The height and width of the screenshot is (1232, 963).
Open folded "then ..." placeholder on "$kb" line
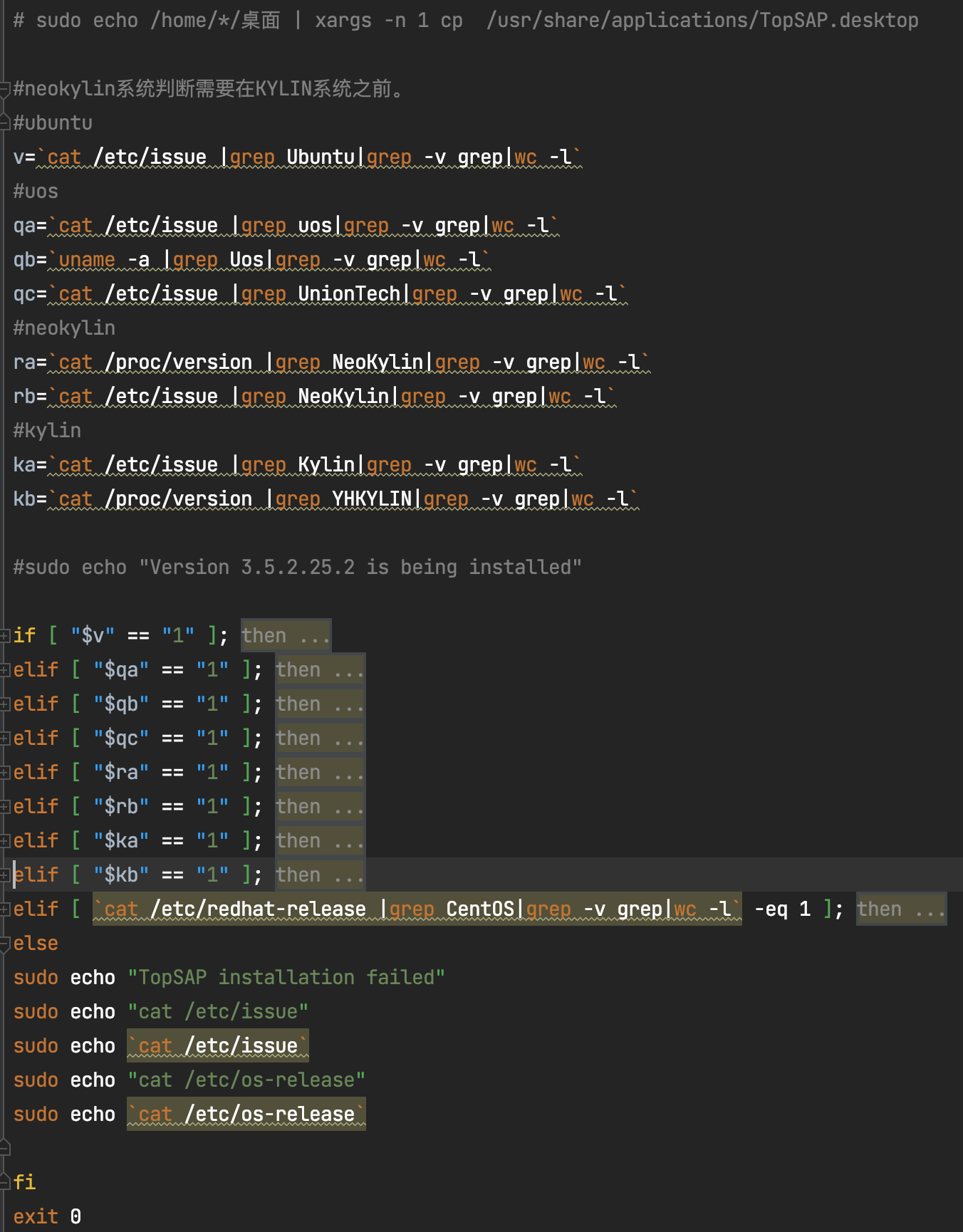(x=320, y=875)
